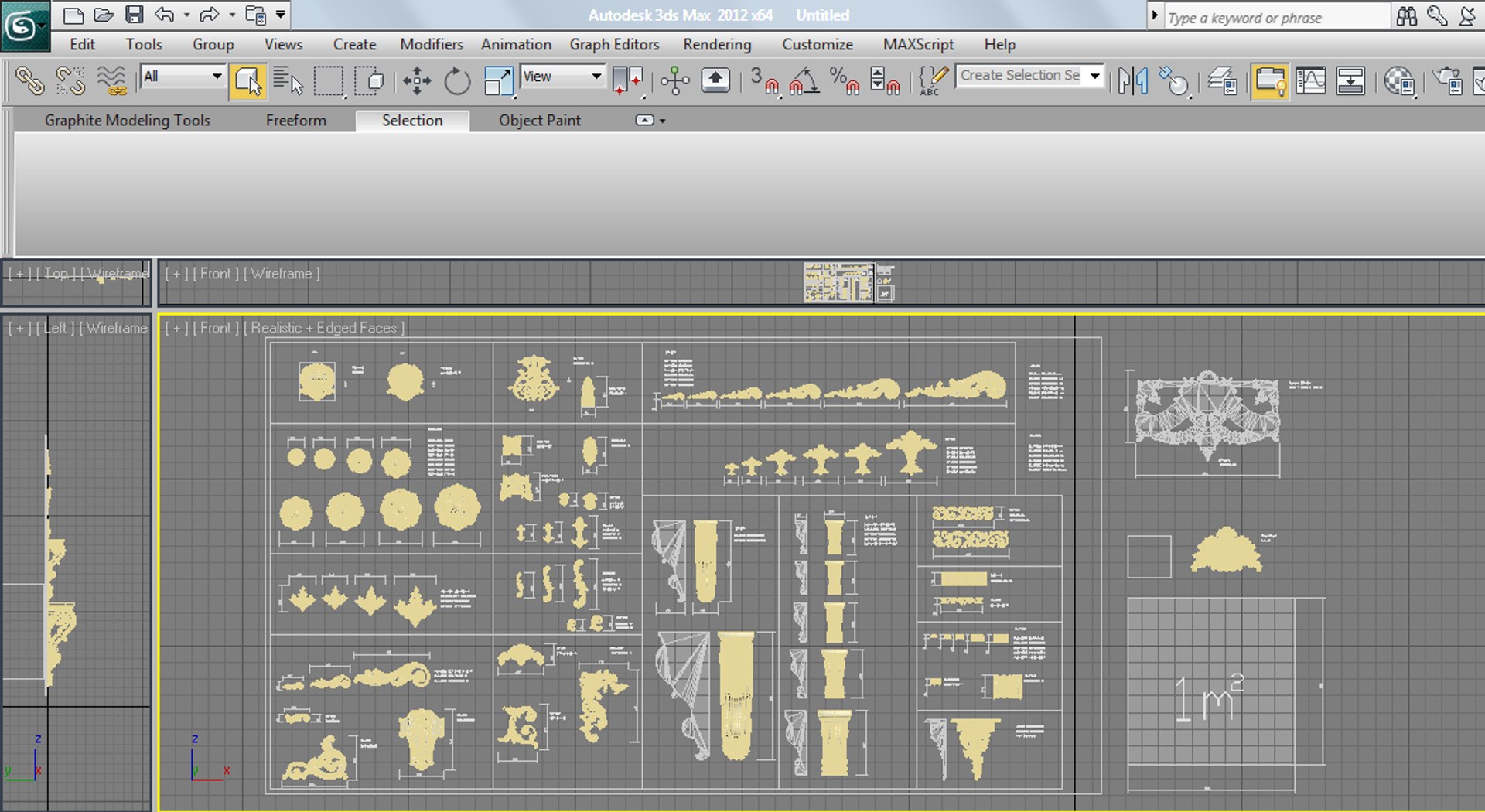
Task: Click the Use Pivot Point Center icon
Action: 627,80
